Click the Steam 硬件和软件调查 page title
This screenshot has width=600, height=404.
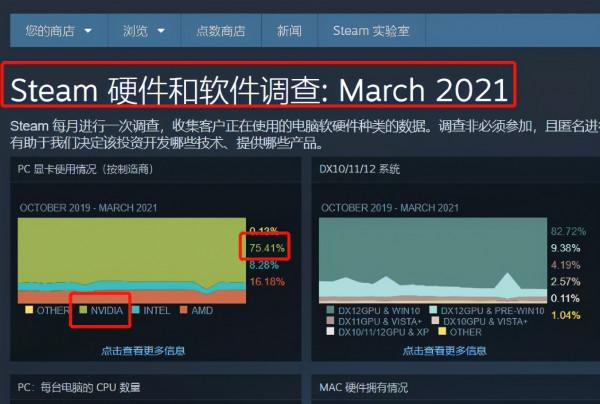pos(259,90)
